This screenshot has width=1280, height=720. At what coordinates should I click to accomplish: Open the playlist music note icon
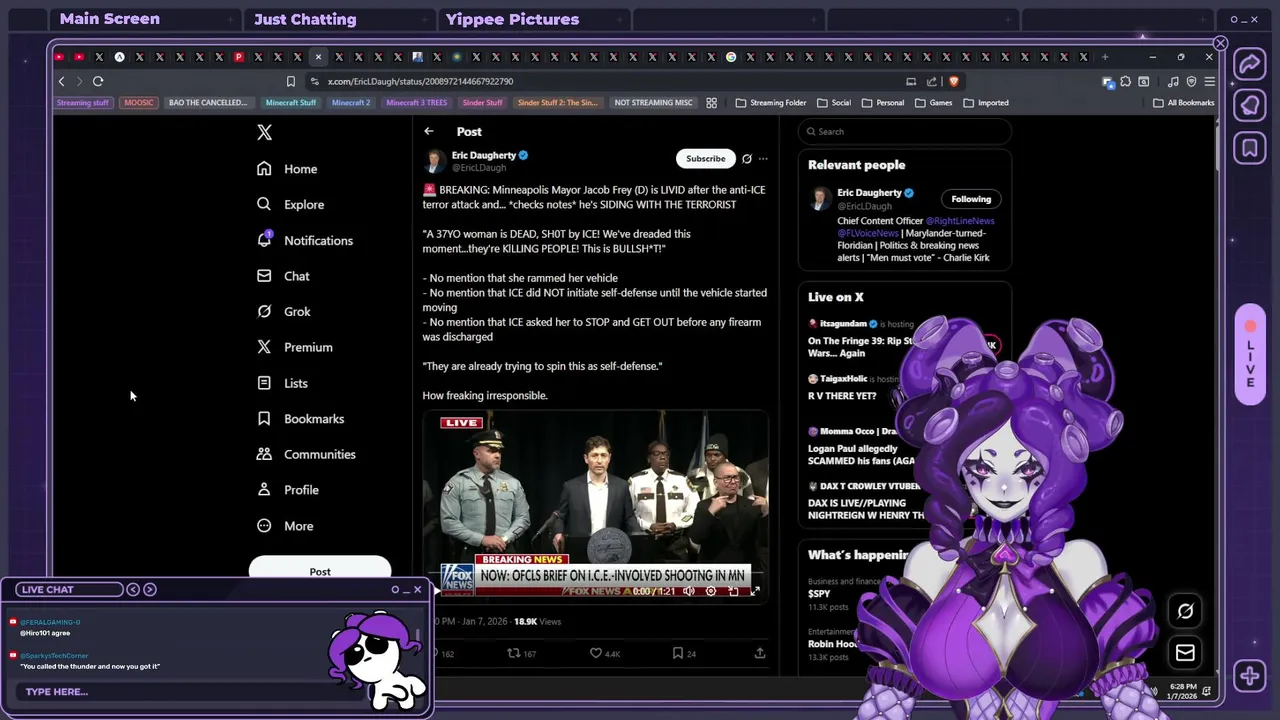pos(1173,81)
